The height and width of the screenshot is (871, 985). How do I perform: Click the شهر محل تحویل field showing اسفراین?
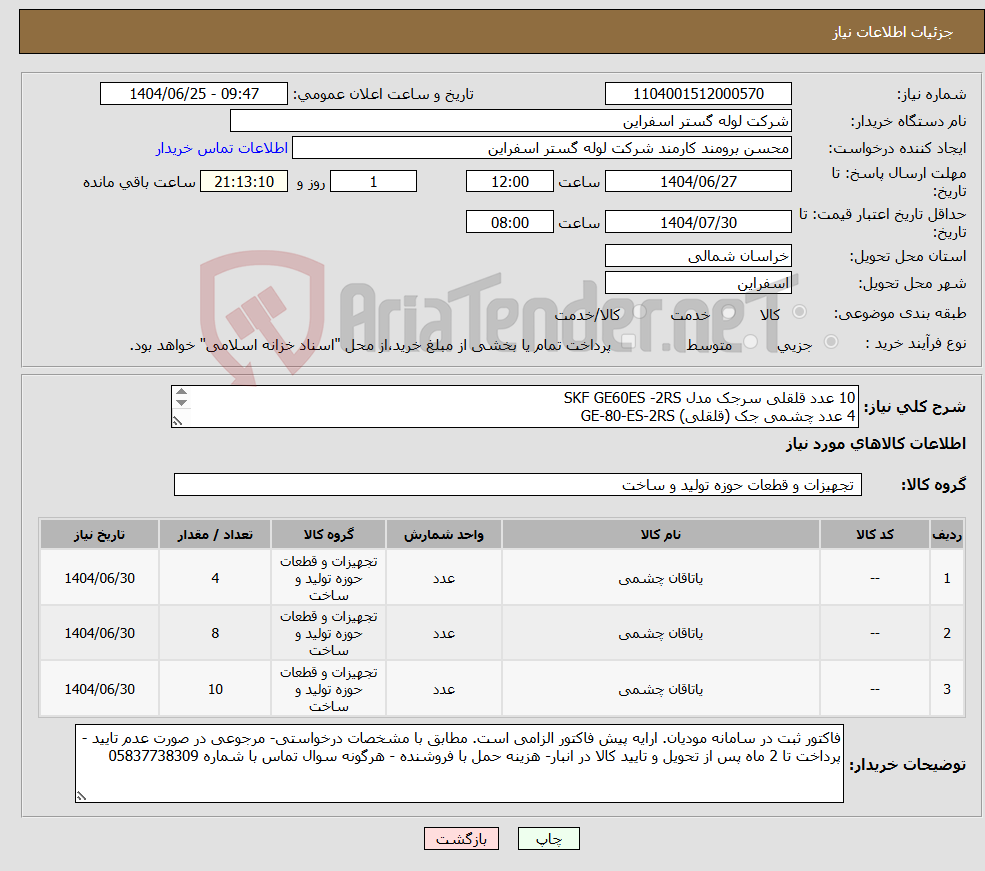coord(697,282)
